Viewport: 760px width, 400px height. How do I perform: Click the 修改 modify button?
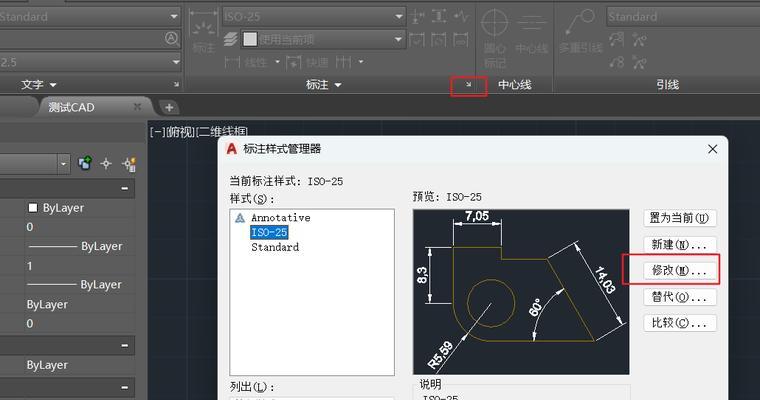[x=680, y=271]
